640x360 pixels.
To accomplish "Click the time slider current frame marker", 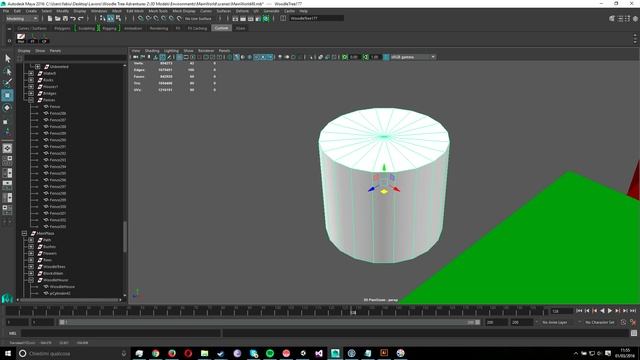I will pyautogui.click(x=353, y=312).
